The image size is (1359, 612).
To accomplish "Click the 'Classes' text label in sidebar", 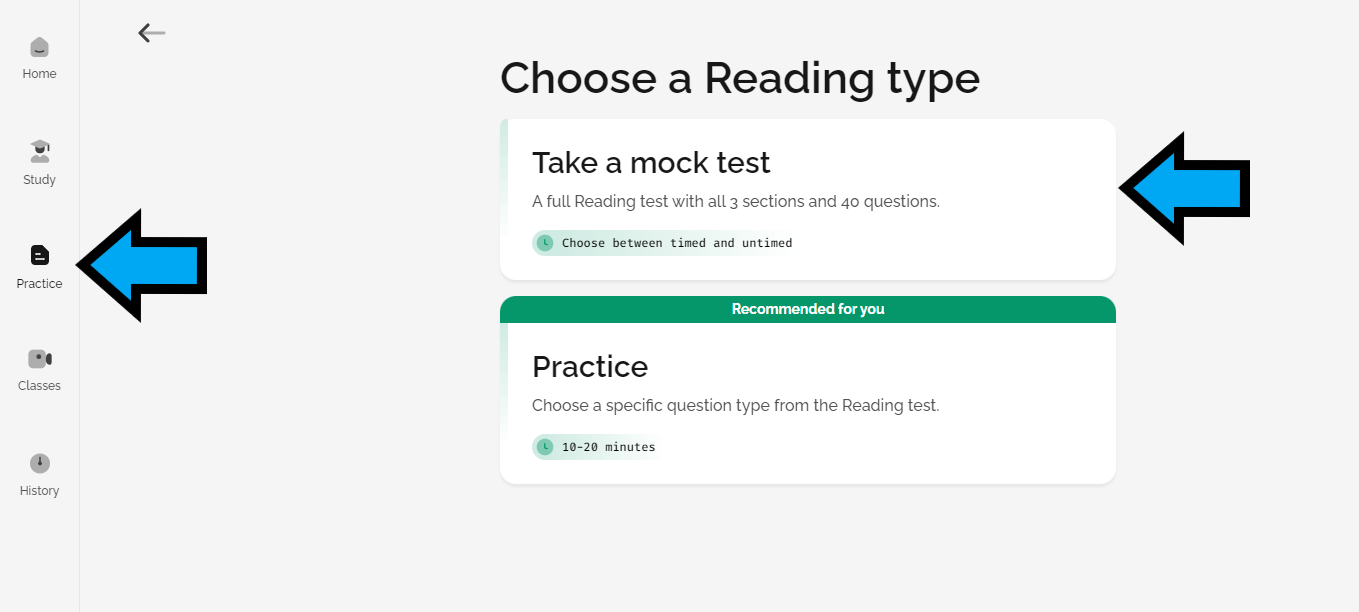I will coord(39,386).
